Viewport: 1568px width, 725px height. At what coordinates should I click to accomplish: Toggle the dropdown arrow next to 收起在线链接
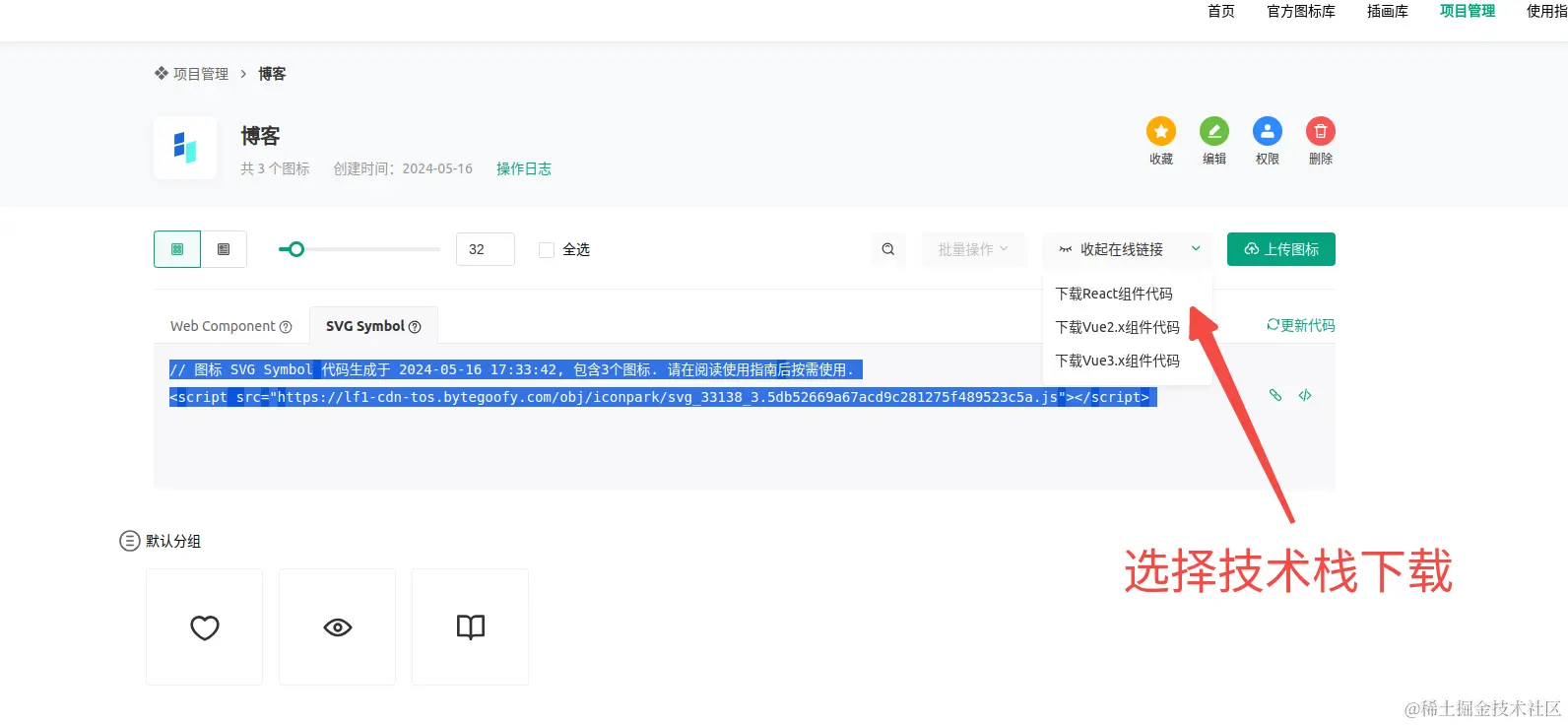point(1196,249)
